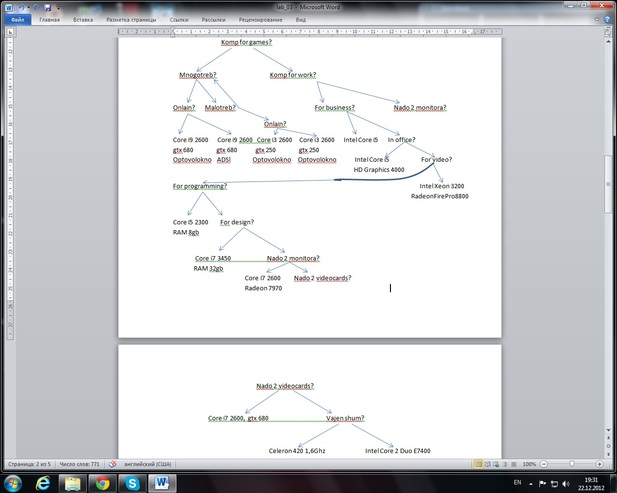Image resolution: width=617 pixels, height=493 pixels.
Task: Click the vertical scrollbar down arrow
Action: coord(608,430)
